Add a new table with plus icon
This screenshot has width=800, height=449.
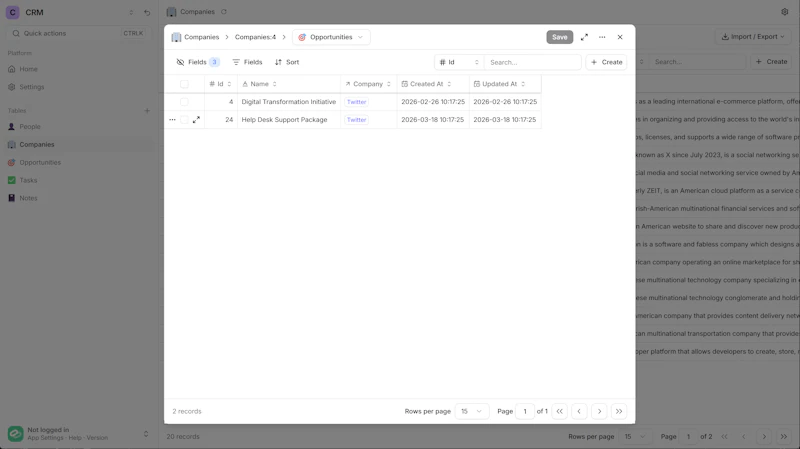coord(147,111)
